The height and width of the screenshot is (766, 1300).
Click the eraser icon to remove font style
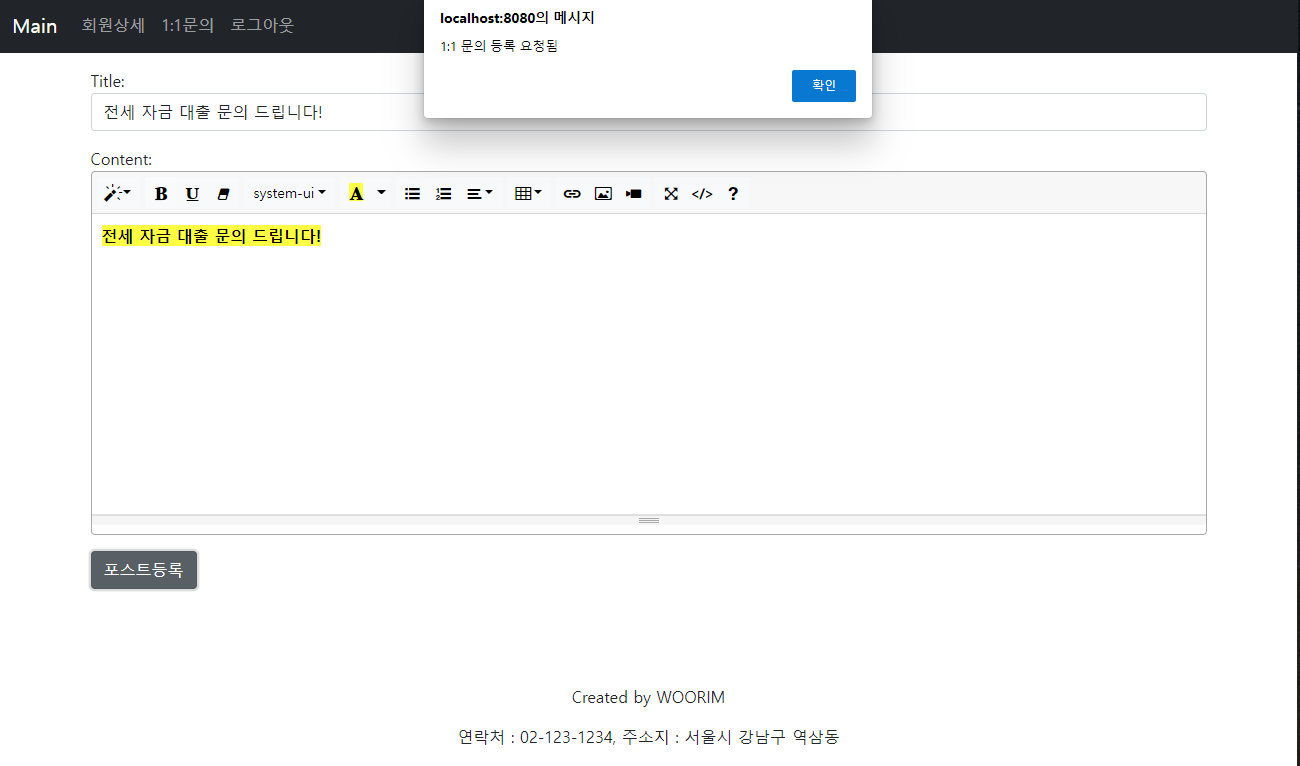click(x=224, y=194)
